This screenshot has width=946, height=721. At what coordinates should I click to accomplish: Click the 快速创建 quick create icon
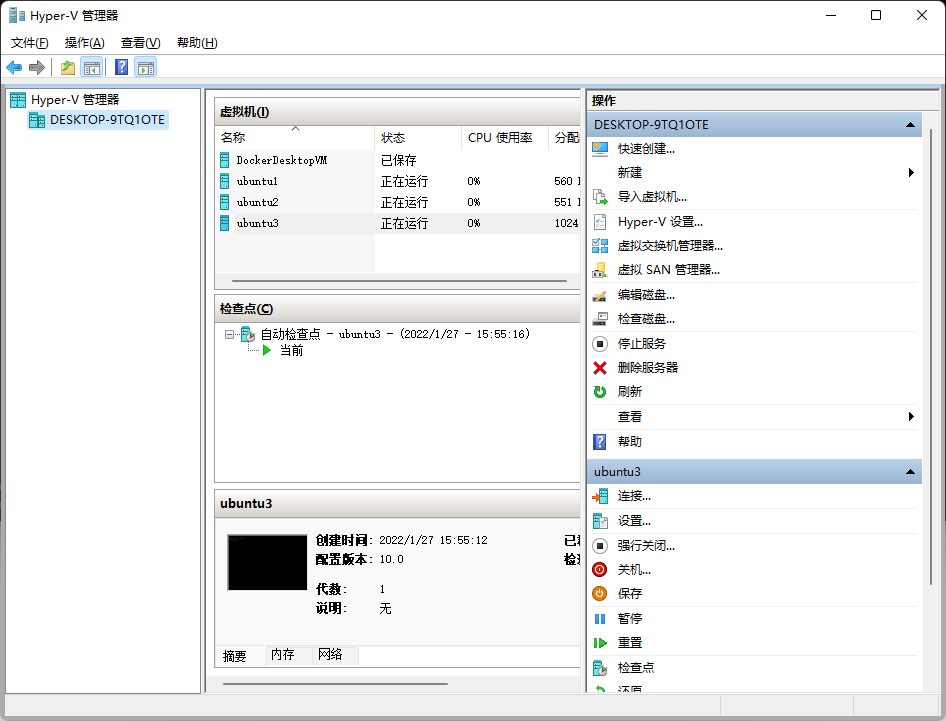point(600,148)
